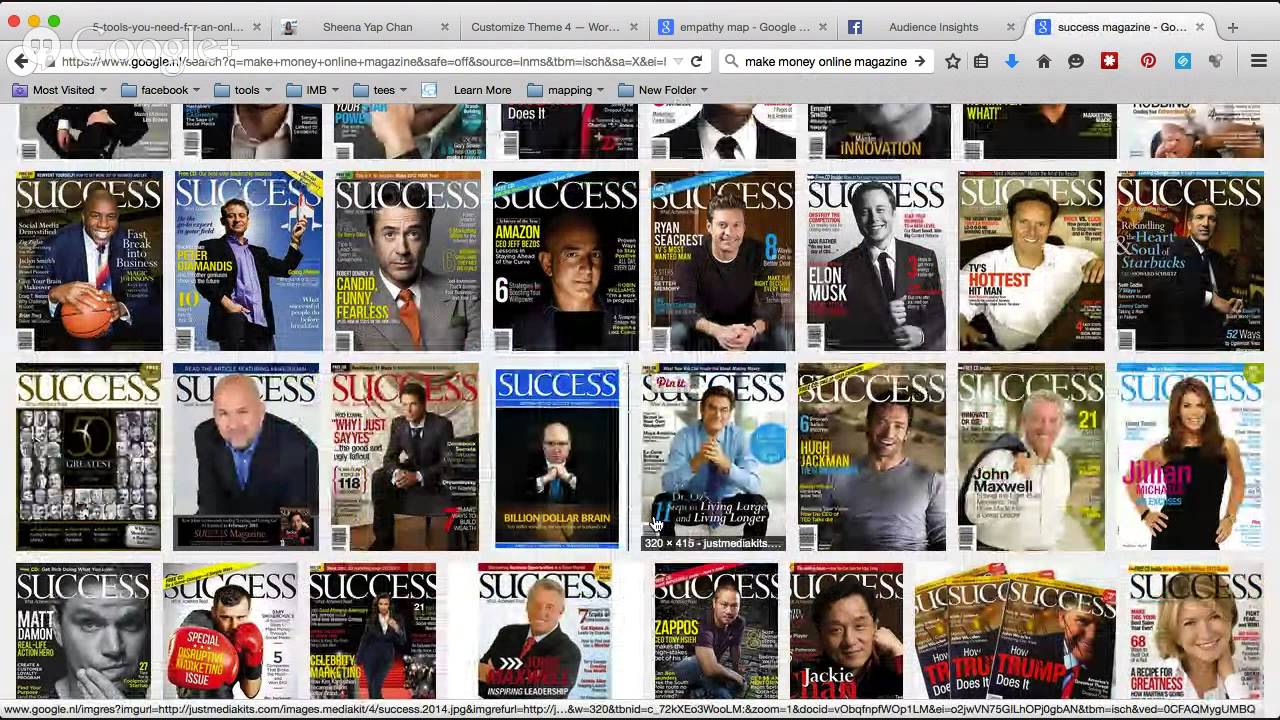Open the John Maxwell Success cover

click(x=1032, y=456)
